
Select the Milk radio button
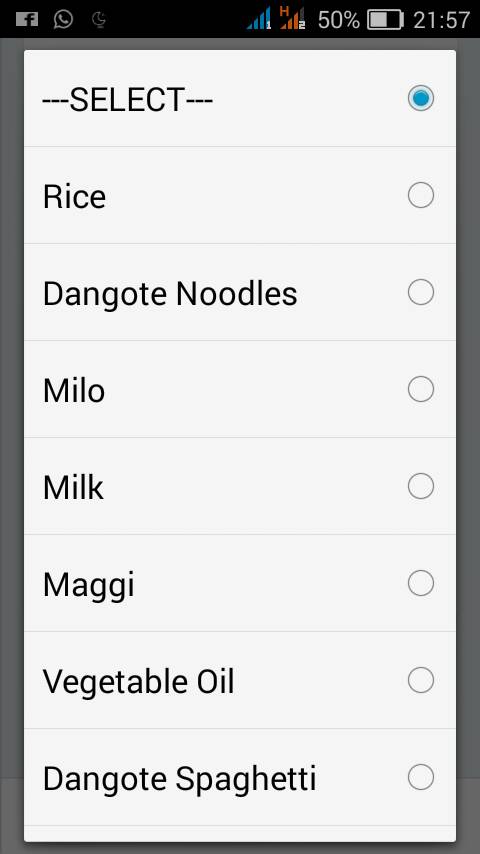421,486
